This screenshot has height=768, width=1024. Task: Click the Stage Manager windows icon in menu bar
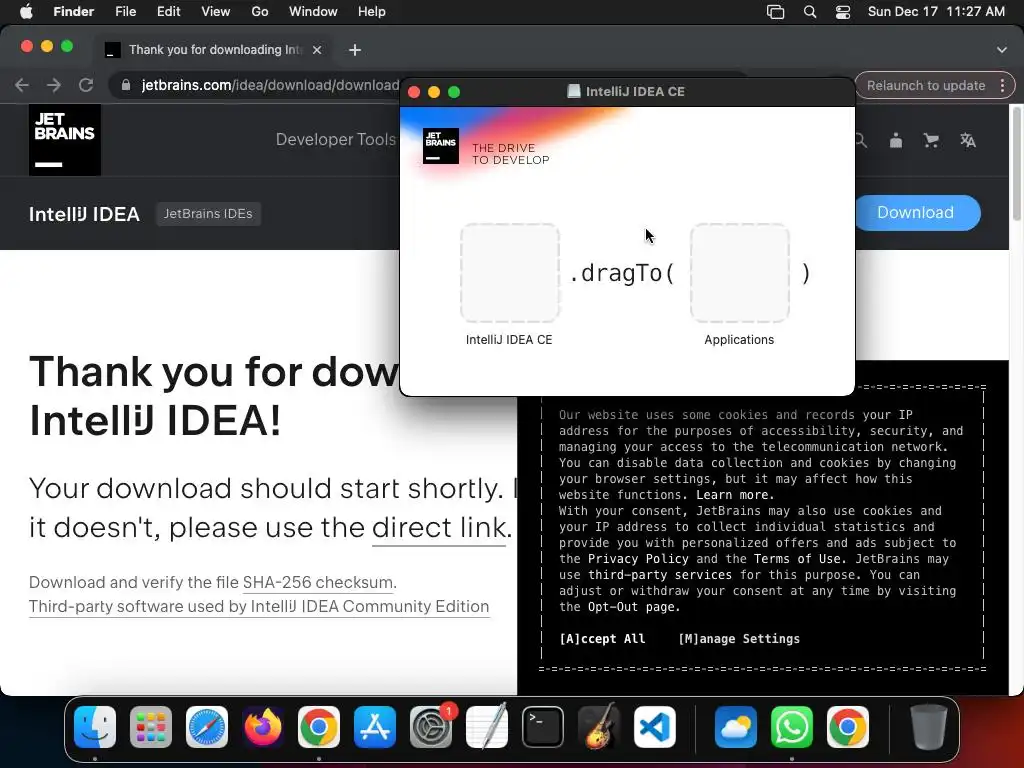[775, 12]
